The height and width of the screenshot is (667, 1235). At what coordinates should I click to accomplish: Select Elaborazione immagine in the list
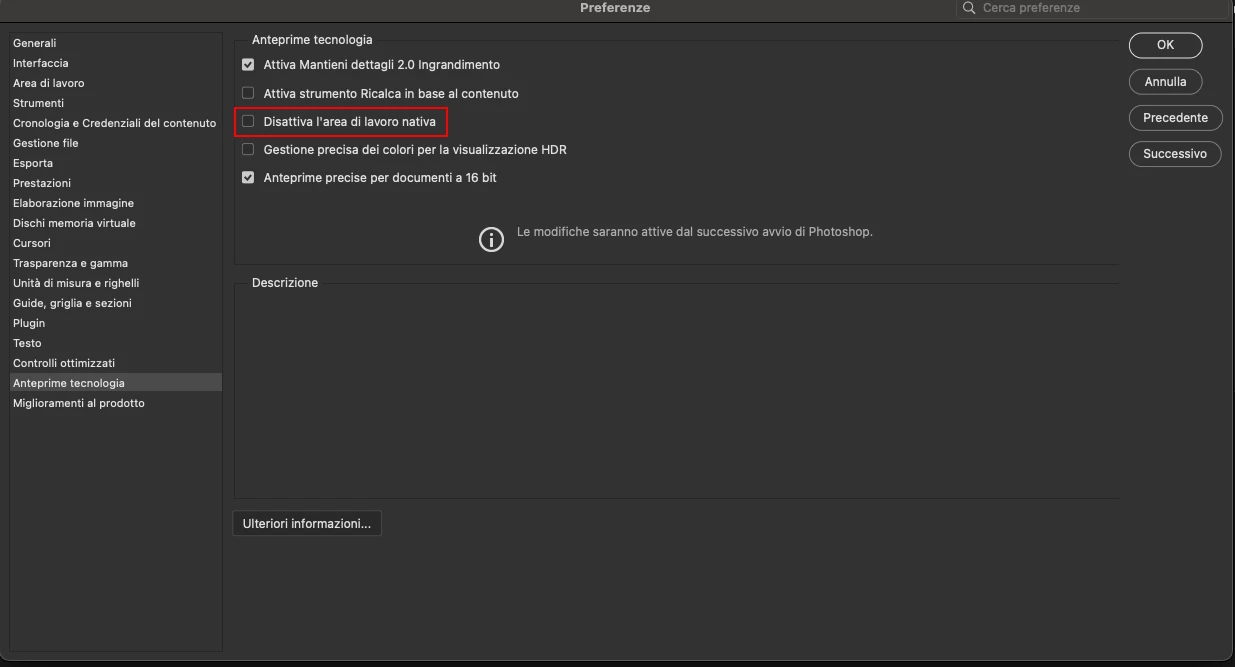pos(116,203)
